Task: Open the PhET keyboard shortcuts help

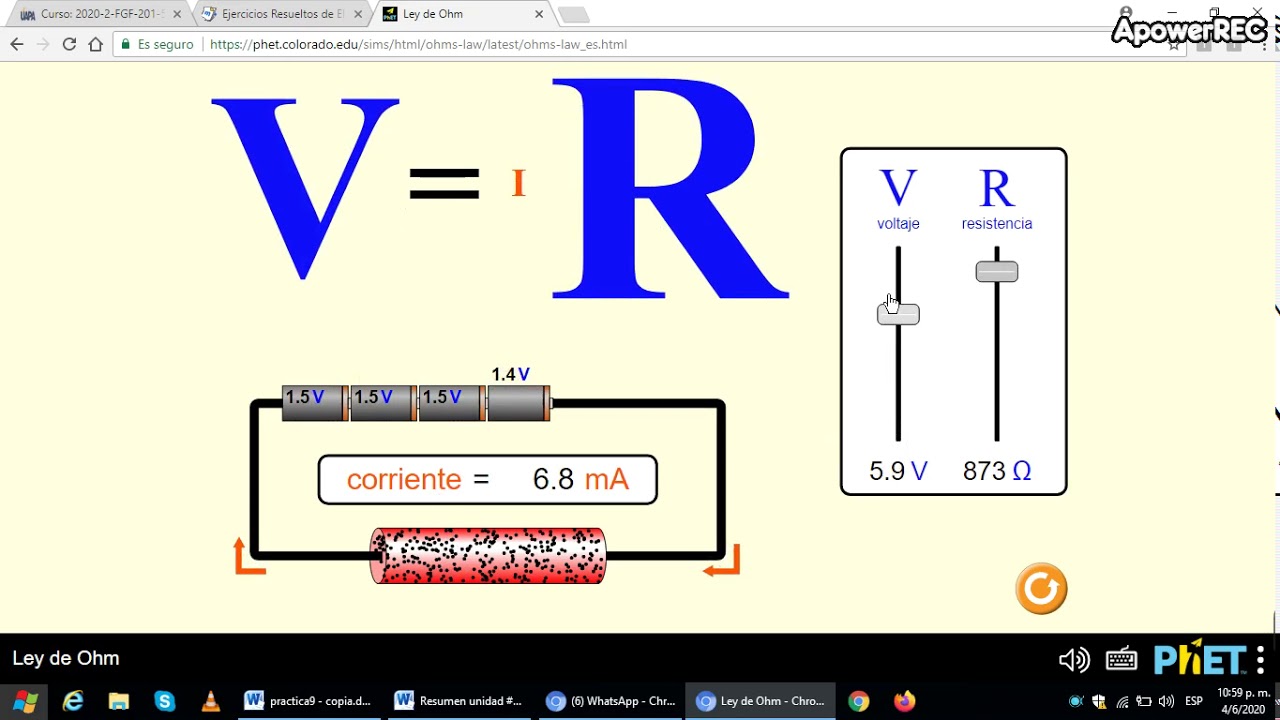Action: [x=1122, y=660]
